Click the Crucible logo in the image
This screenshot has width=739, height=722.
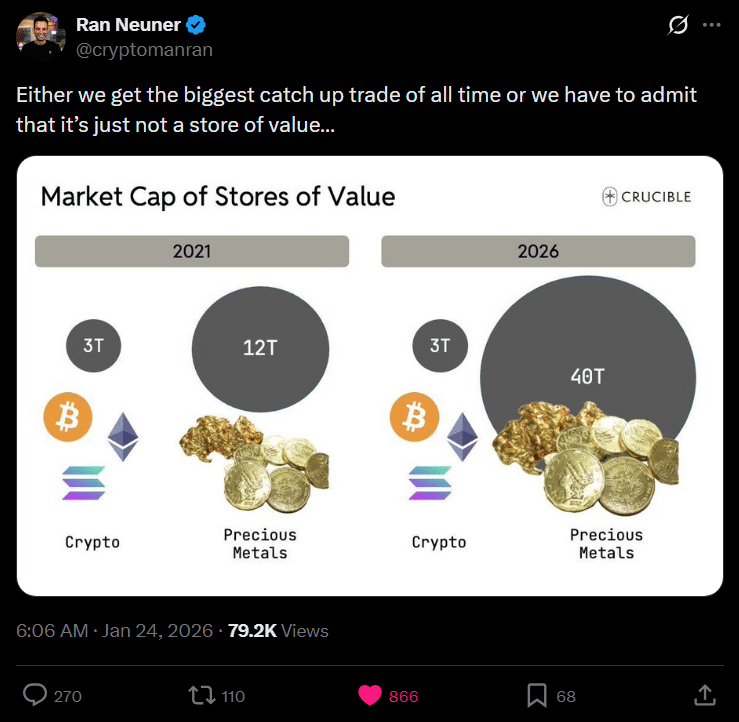pos(646,196)
